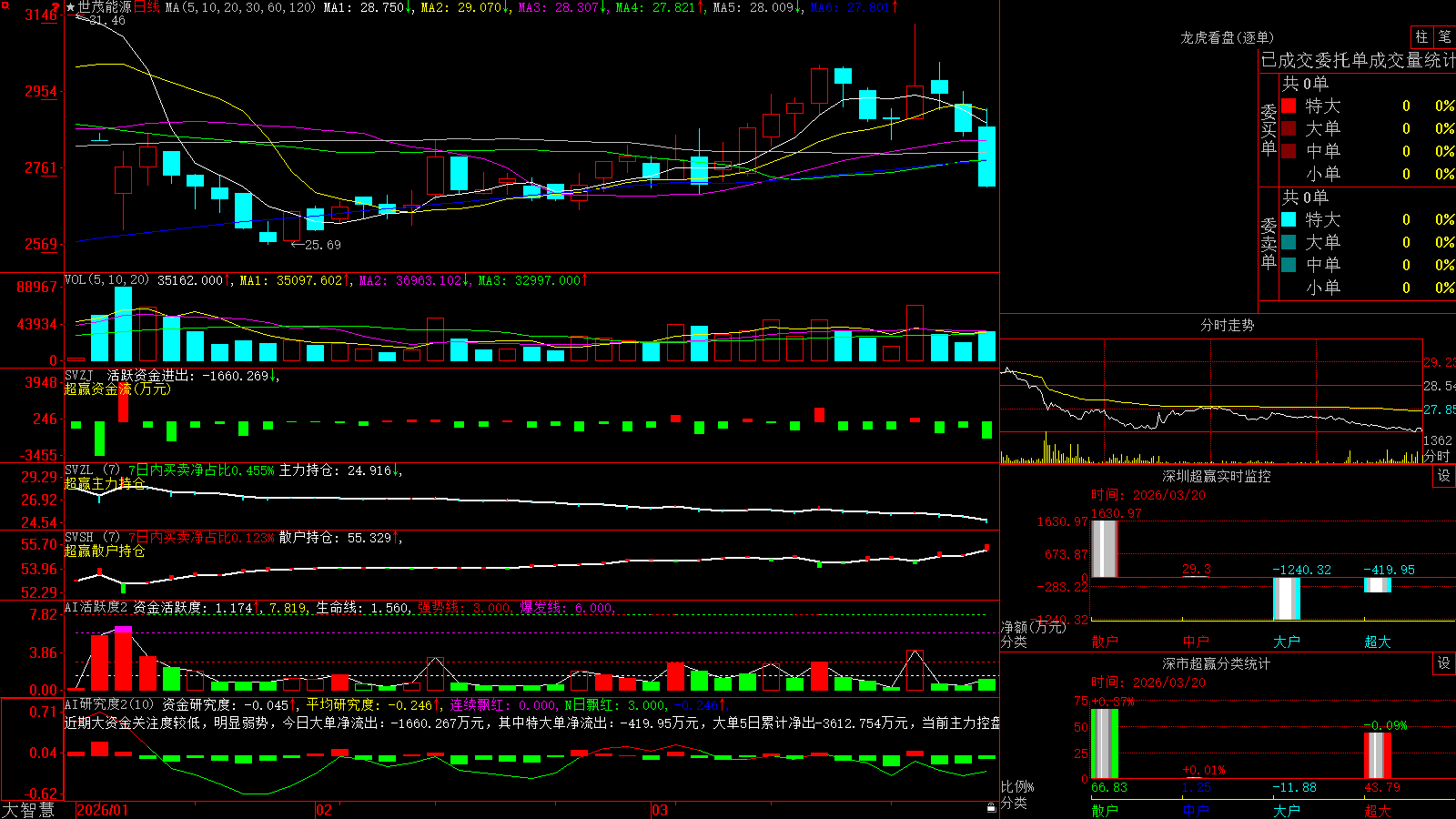The height and width of the screenshot is (819, 1456).
Task: Click the 世茂能源 stock name
Action: [105, 7]
